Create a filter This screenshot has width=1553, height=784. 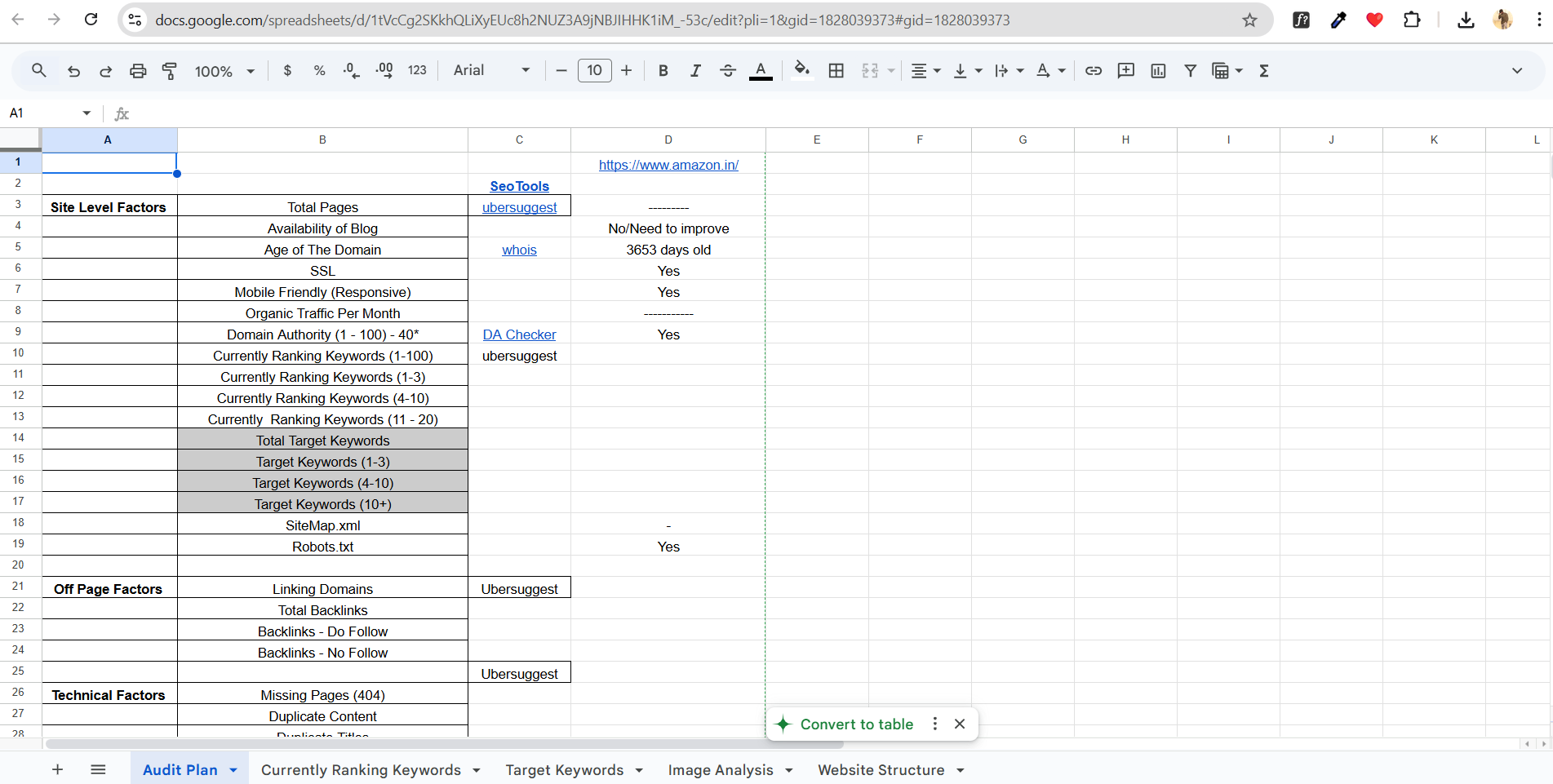[x=1191, y=71]
